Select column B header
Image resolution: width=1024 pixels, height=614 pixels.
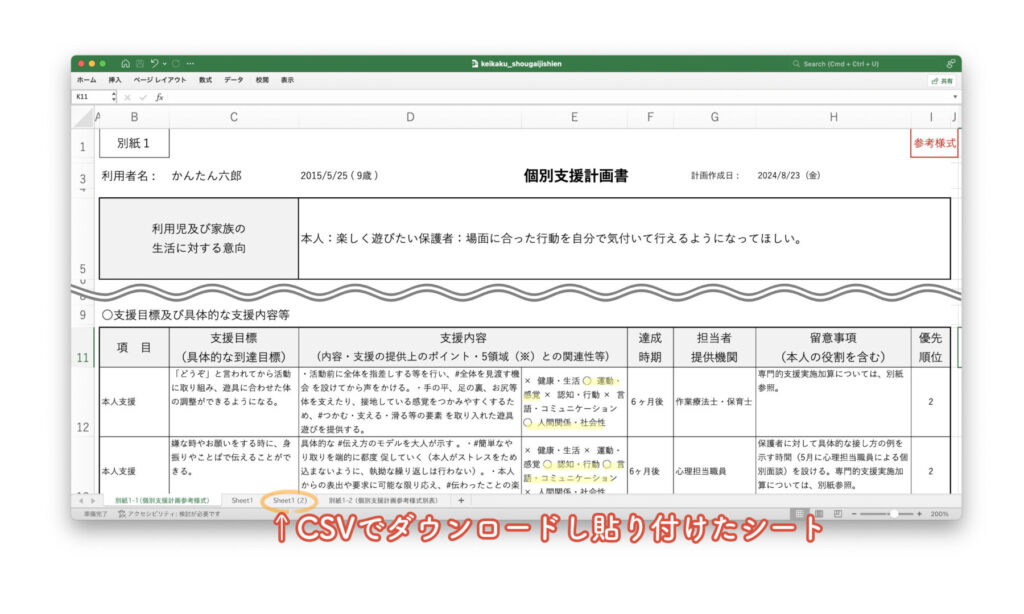pyautogui.click(x=134, y=117)
